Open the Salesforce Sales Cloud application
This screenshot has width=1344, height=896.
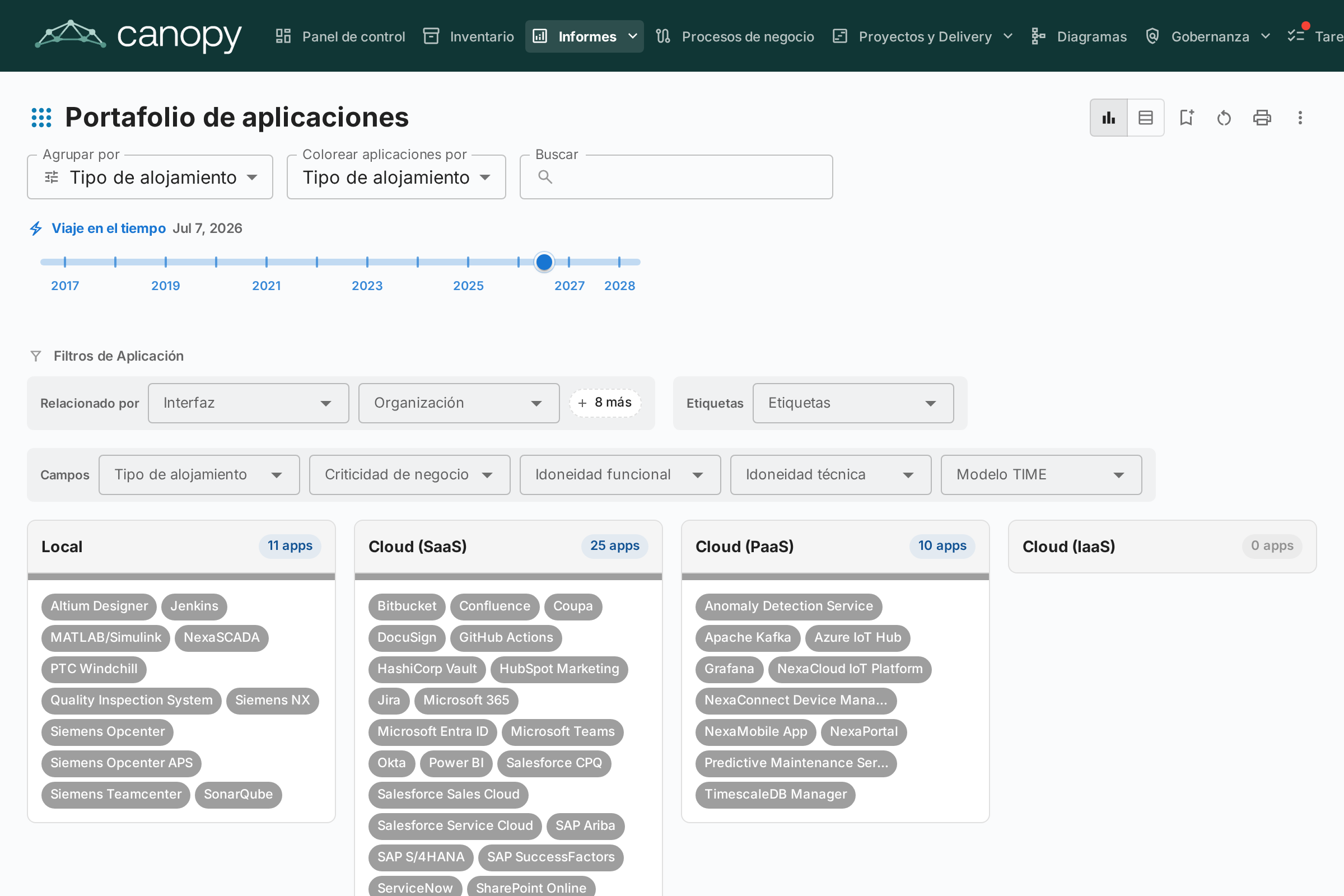449,794
